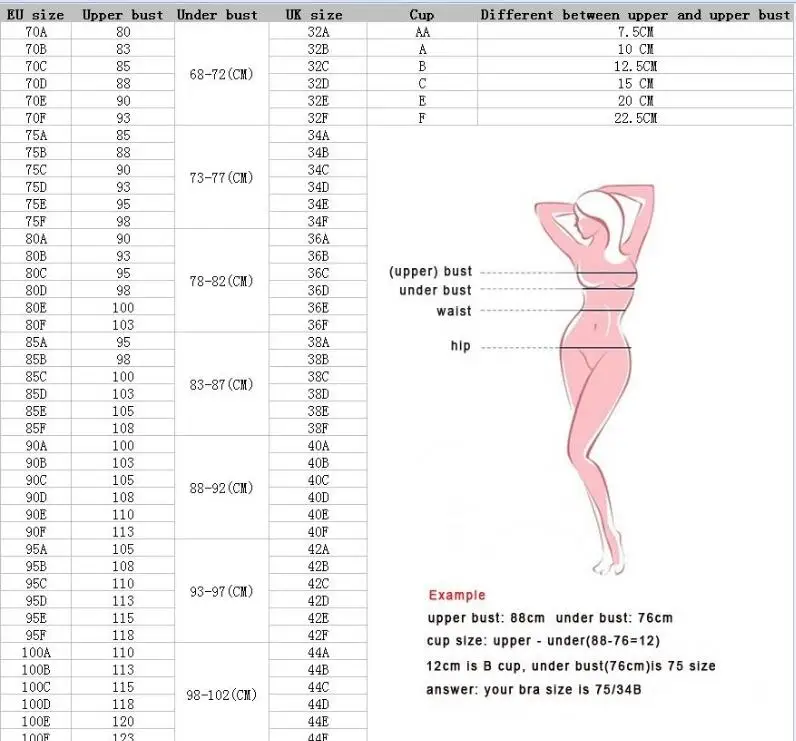
Task: Select the UK size column header
Action: [x=314, y=15]
